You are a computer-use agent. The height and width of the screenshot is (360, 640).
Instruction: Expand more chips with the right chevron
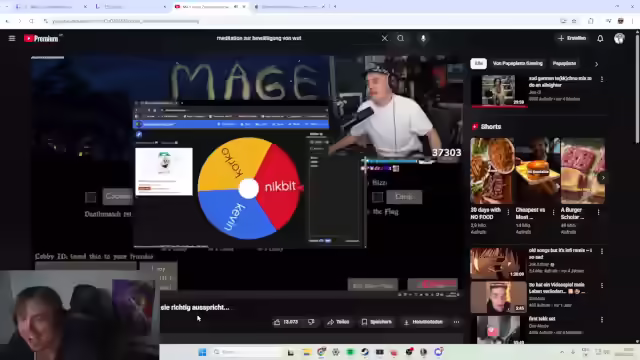[x=596, y=64]
